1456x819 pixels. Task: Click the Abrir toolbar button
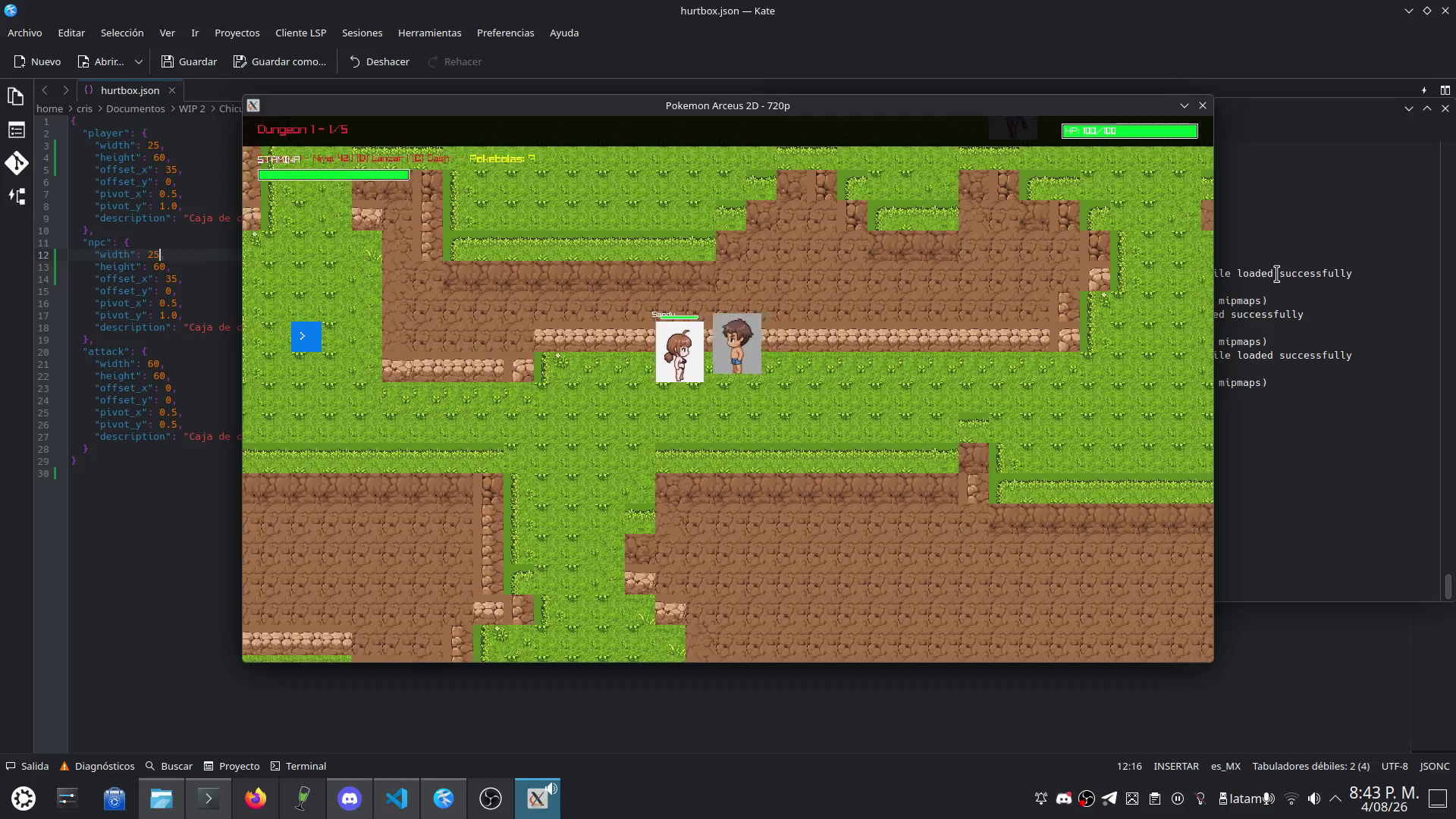(x=100, y=61)
